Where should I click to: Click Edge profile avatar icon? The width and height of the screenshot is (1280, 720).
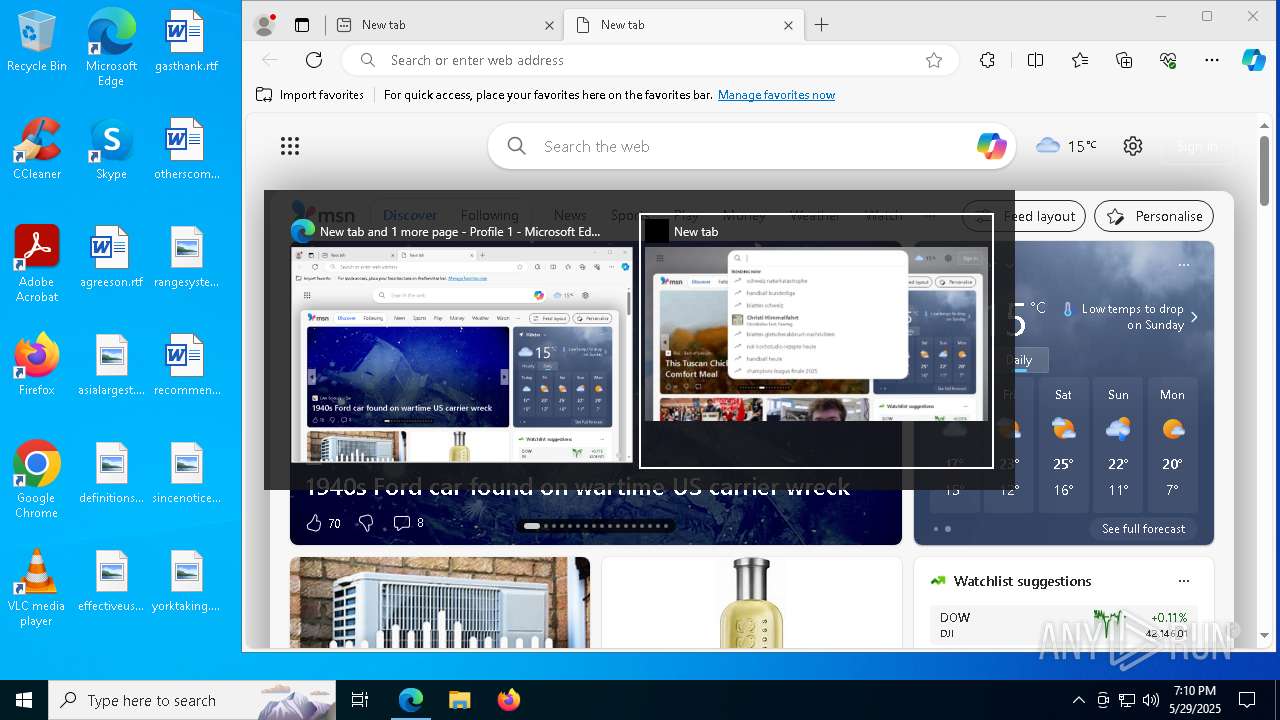[x=265, y=25]
